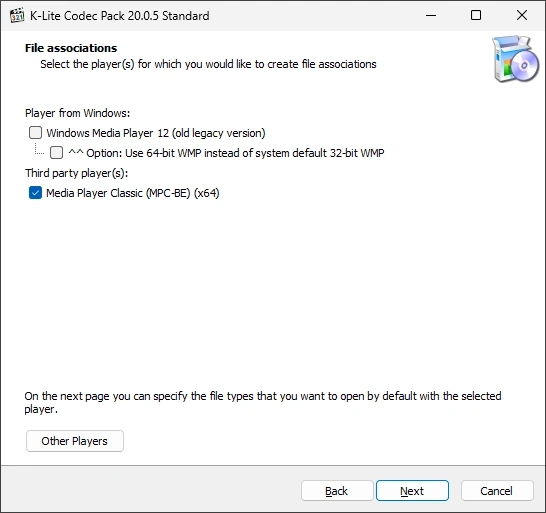
Task: Click 'K-Lite Codec Pack 20.0.5 Standard' title text
Action: click(x=120, y=16)
